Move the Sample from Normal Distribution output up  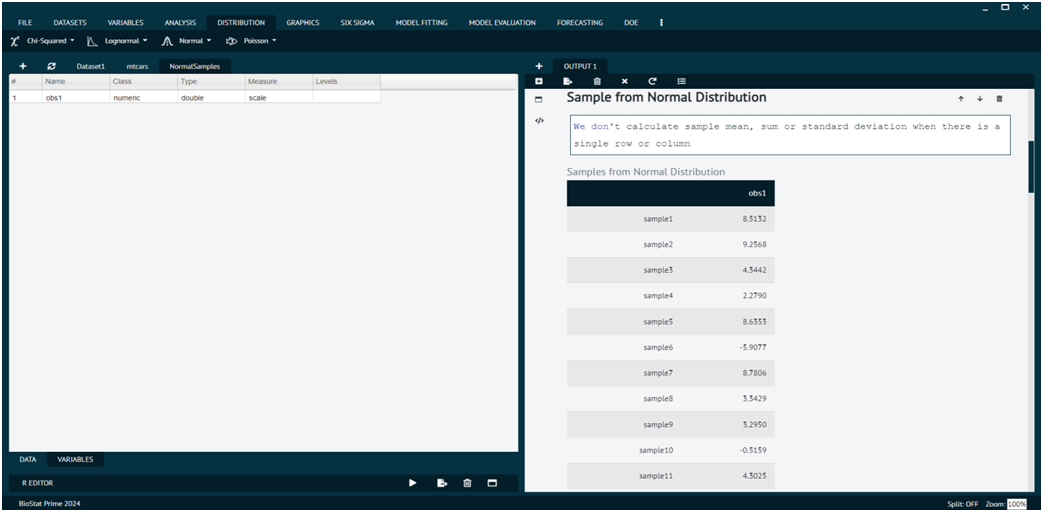[961, 98]
